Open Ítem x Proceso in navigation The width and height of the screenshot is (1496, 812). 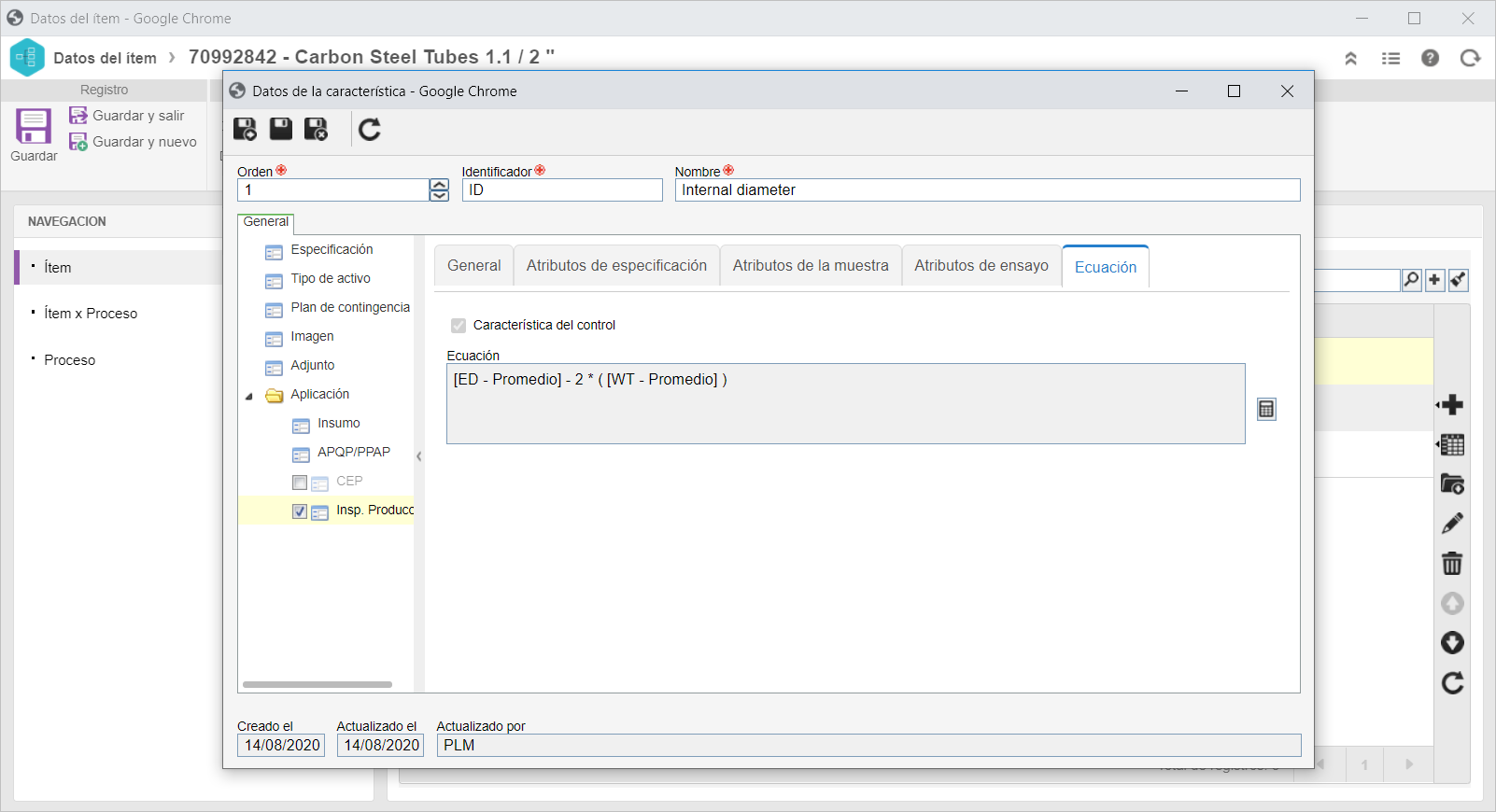[x=91, y=314]
